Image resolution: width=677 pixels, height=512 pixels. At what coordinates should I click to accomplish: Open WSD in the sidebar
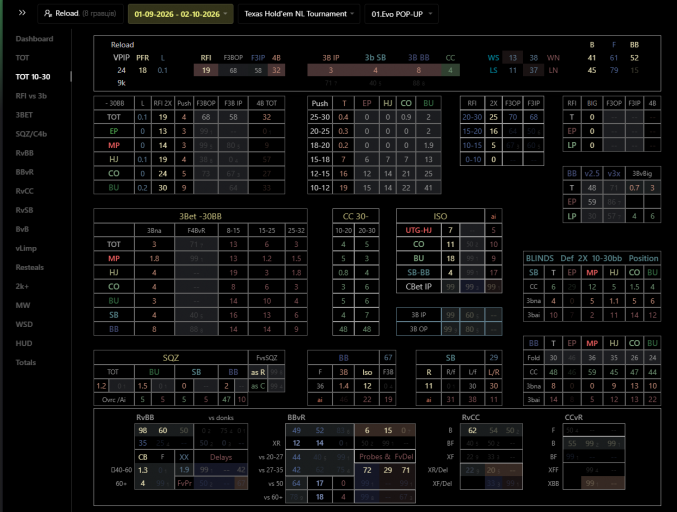coord(24,324)
